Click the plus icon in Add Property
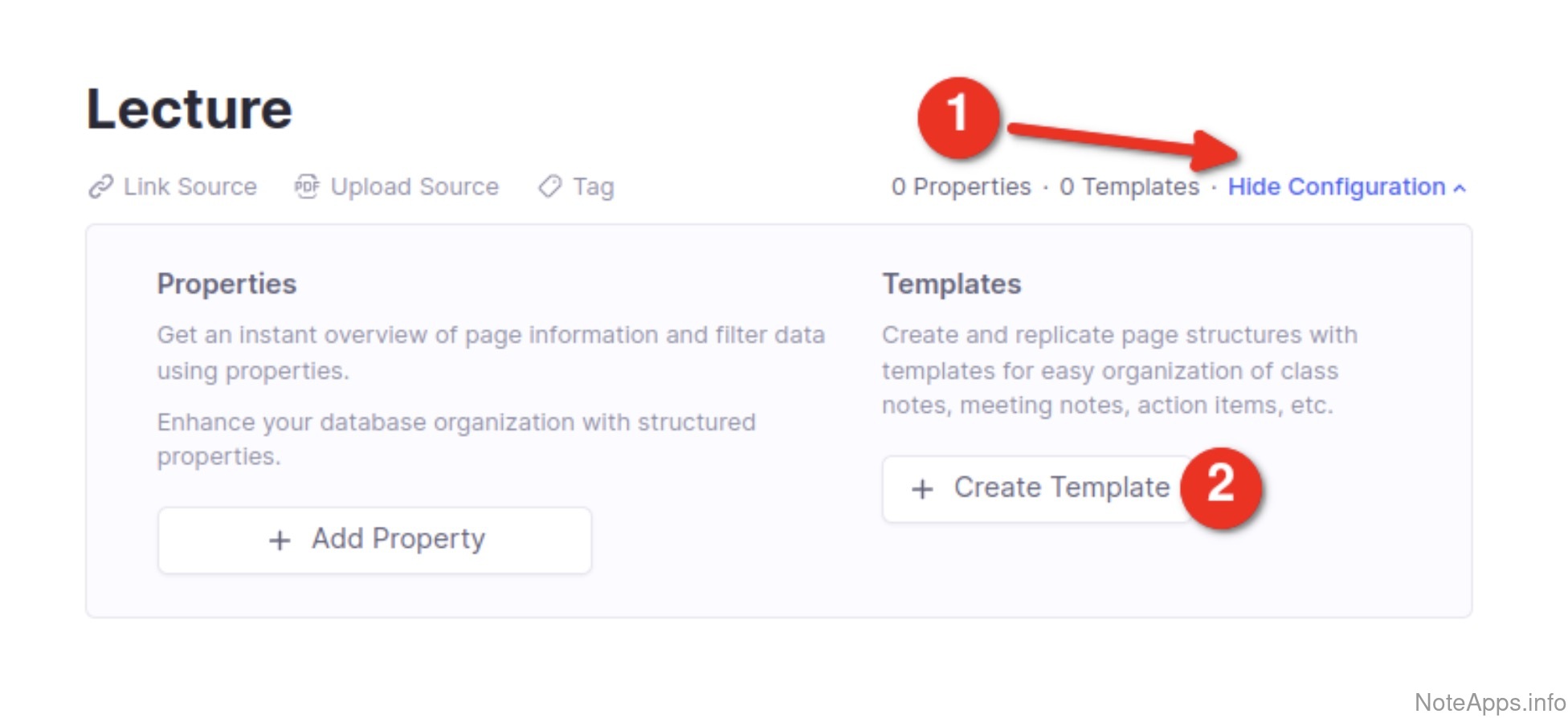The height and width of the screenshot is (718, 1568). [280, 541]
